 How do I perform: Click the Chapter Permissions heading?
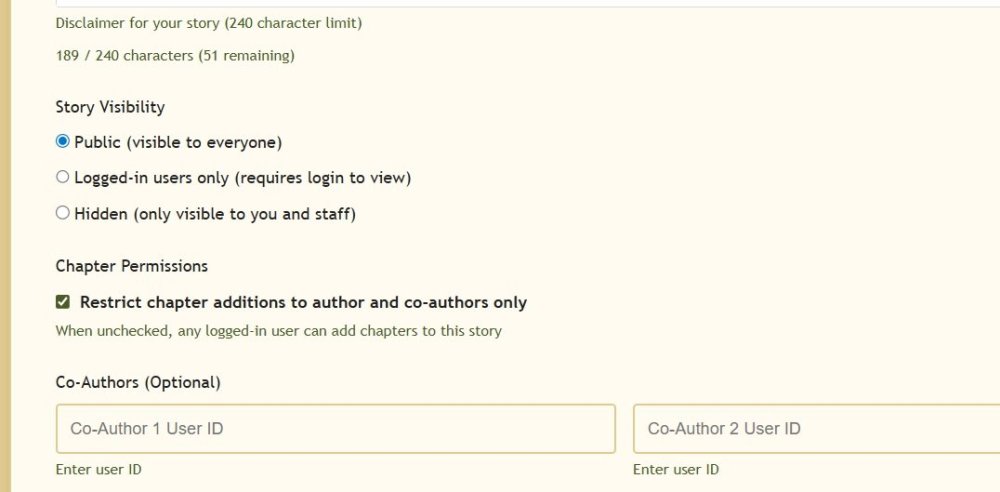tap(132, 266)
